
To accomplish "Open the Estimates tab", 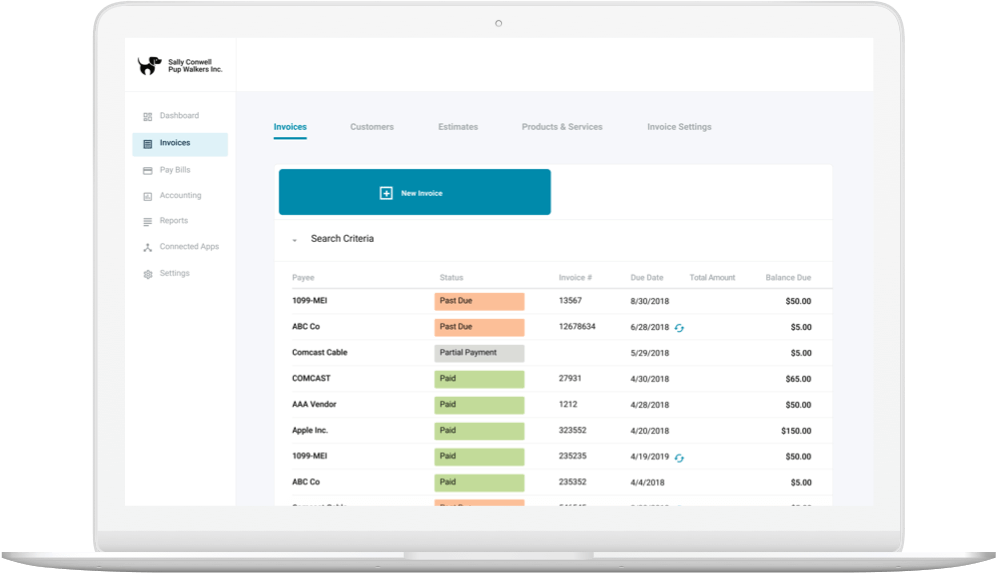I will 457,127.
